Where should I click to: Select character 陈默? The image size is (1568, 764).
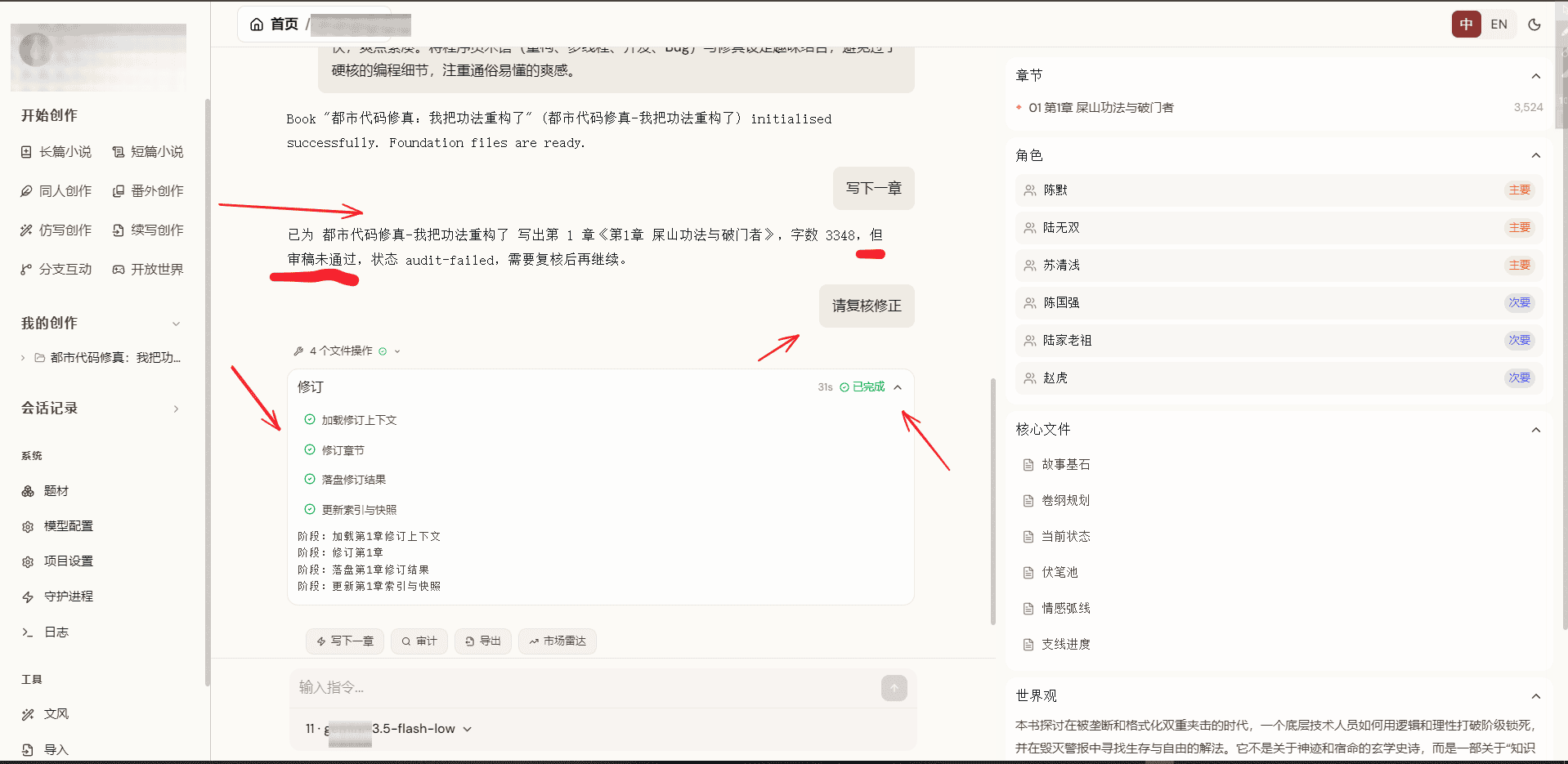[x=1279, y=190]
